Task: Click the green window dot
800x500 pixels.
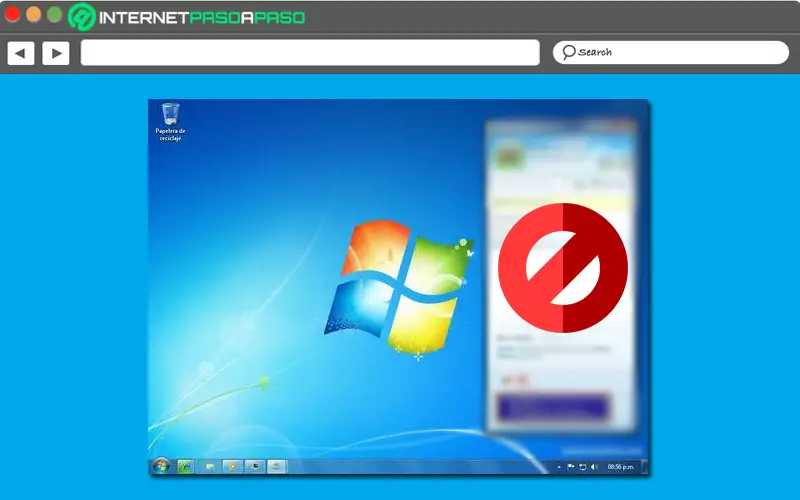Action: click(54, 14)
